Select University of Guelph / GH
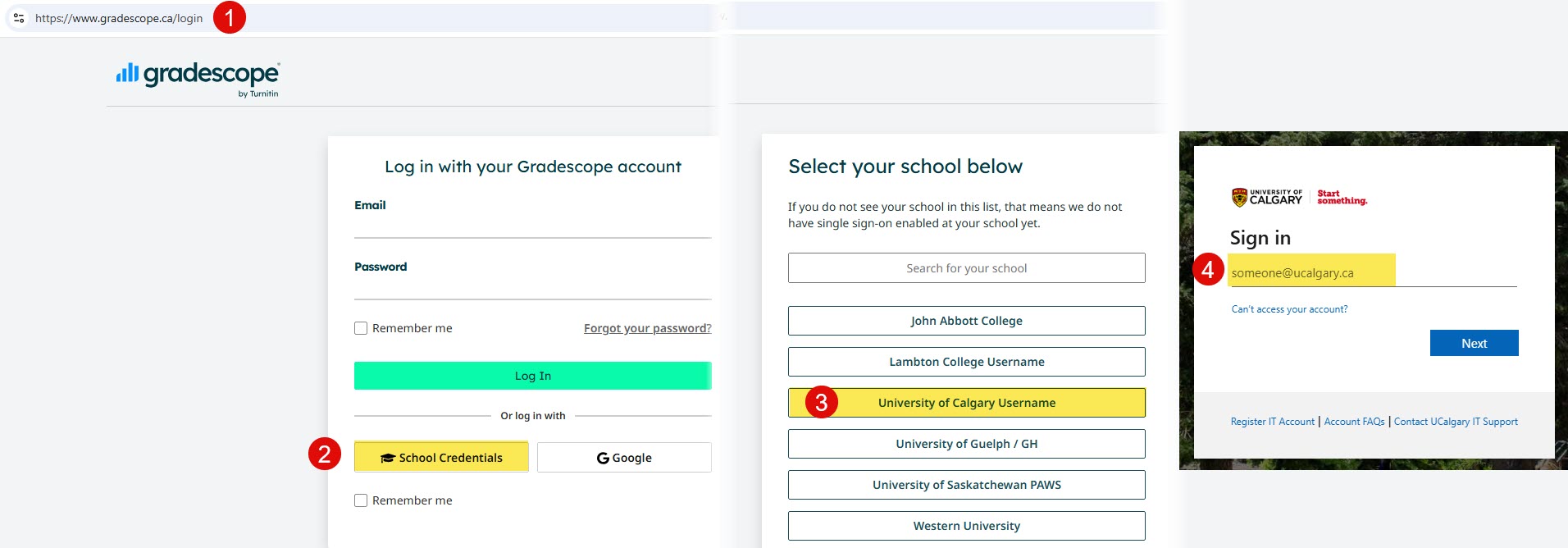Image resolution: width=1568 pixels, height=548 pixels. (x=966, y=444)
